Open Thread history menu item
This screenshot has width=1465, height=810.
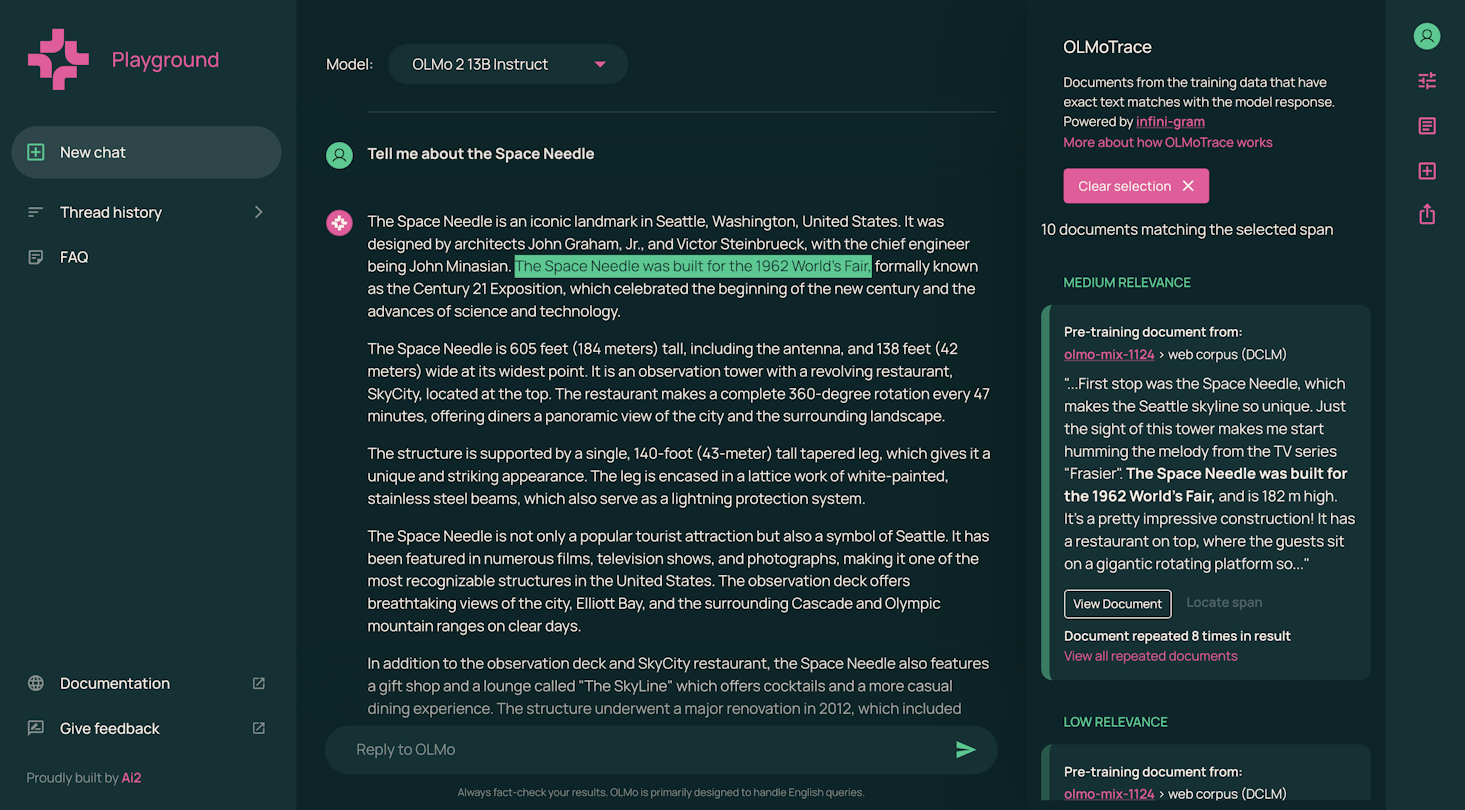pyautogui.click(x=146, y=212)
